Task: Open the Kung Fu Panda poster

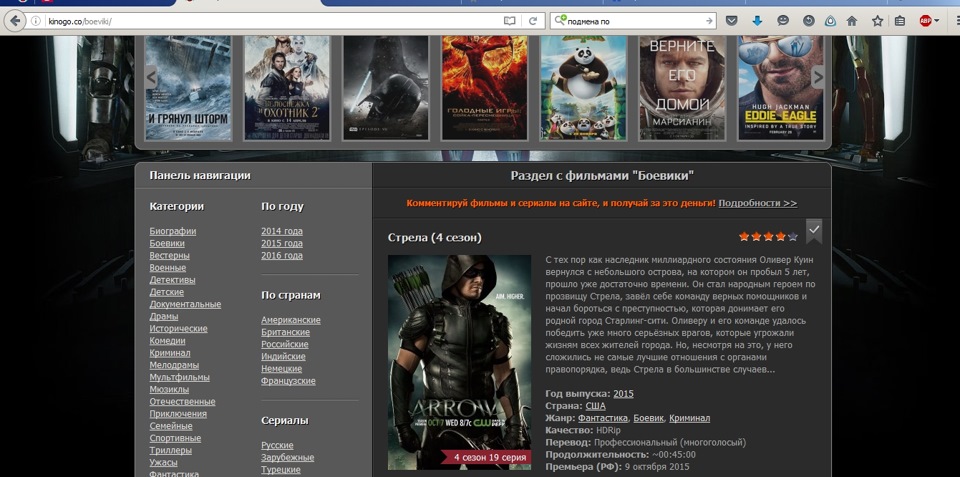Action: (x=583, y=88)
